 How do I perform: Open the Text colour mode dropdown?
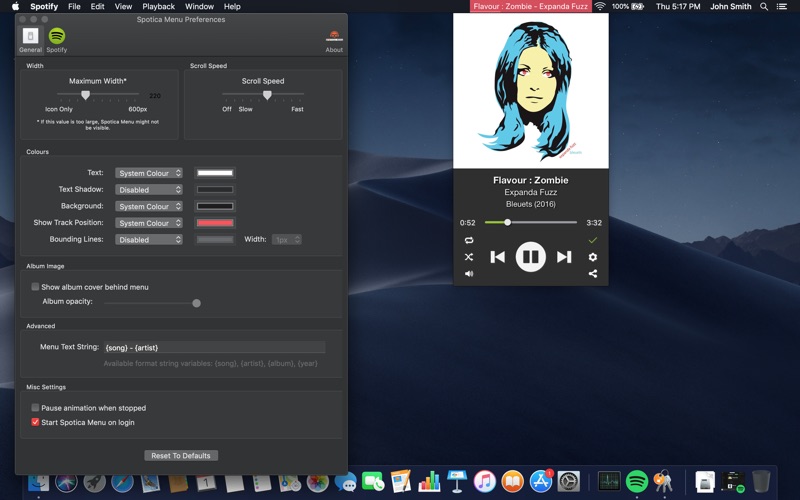pyautogui.click(x=148, y=173)
